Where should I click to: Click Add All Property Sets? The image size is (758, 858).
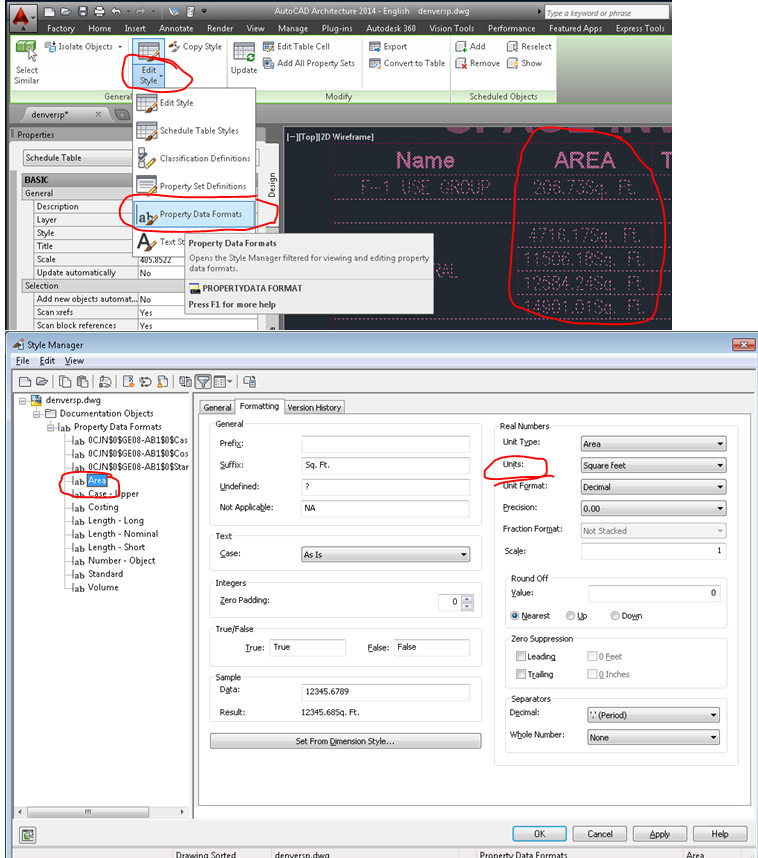point(309,63)
